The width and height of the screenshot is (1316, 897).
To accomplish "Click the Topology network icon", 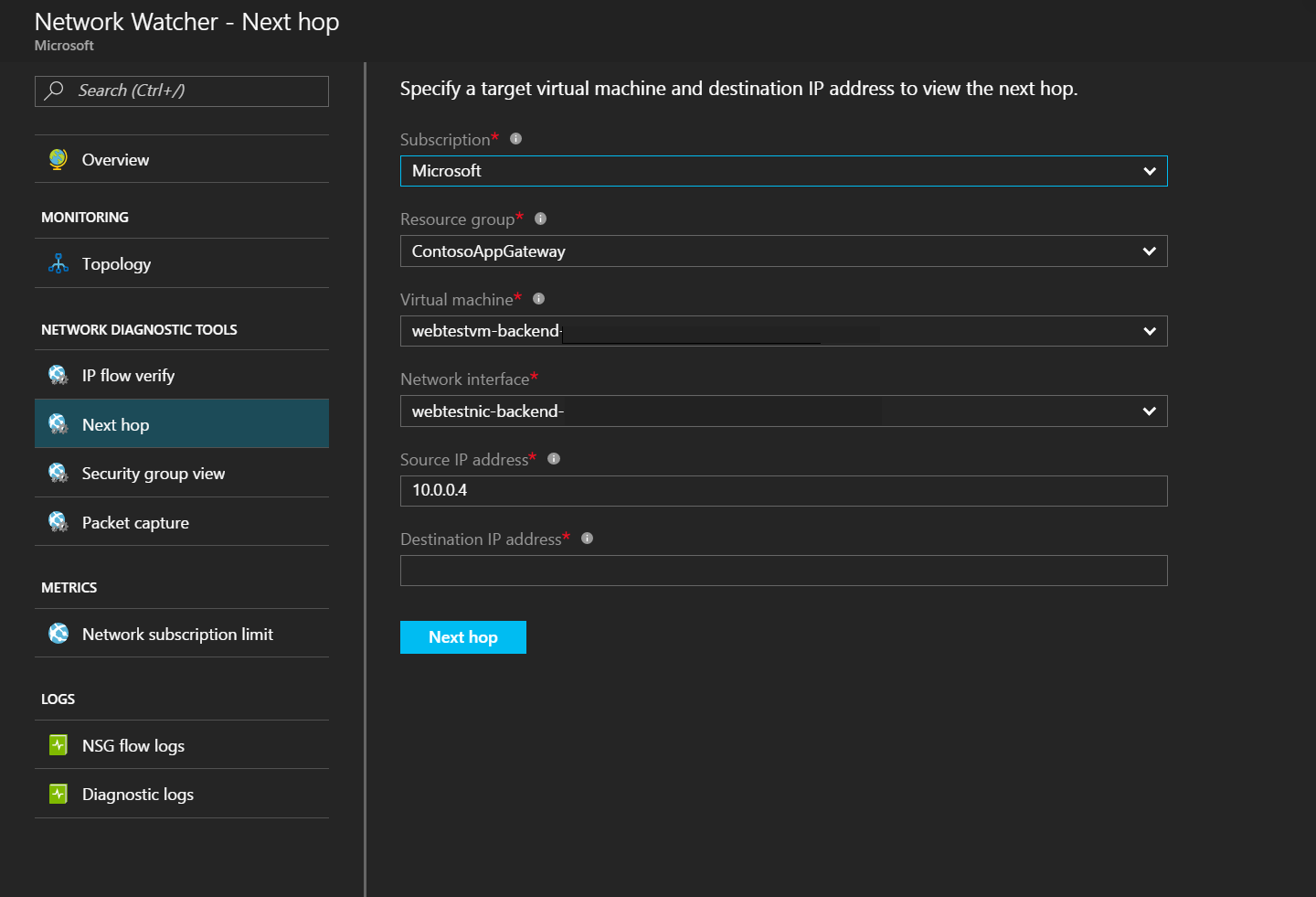I will point(58,264).
